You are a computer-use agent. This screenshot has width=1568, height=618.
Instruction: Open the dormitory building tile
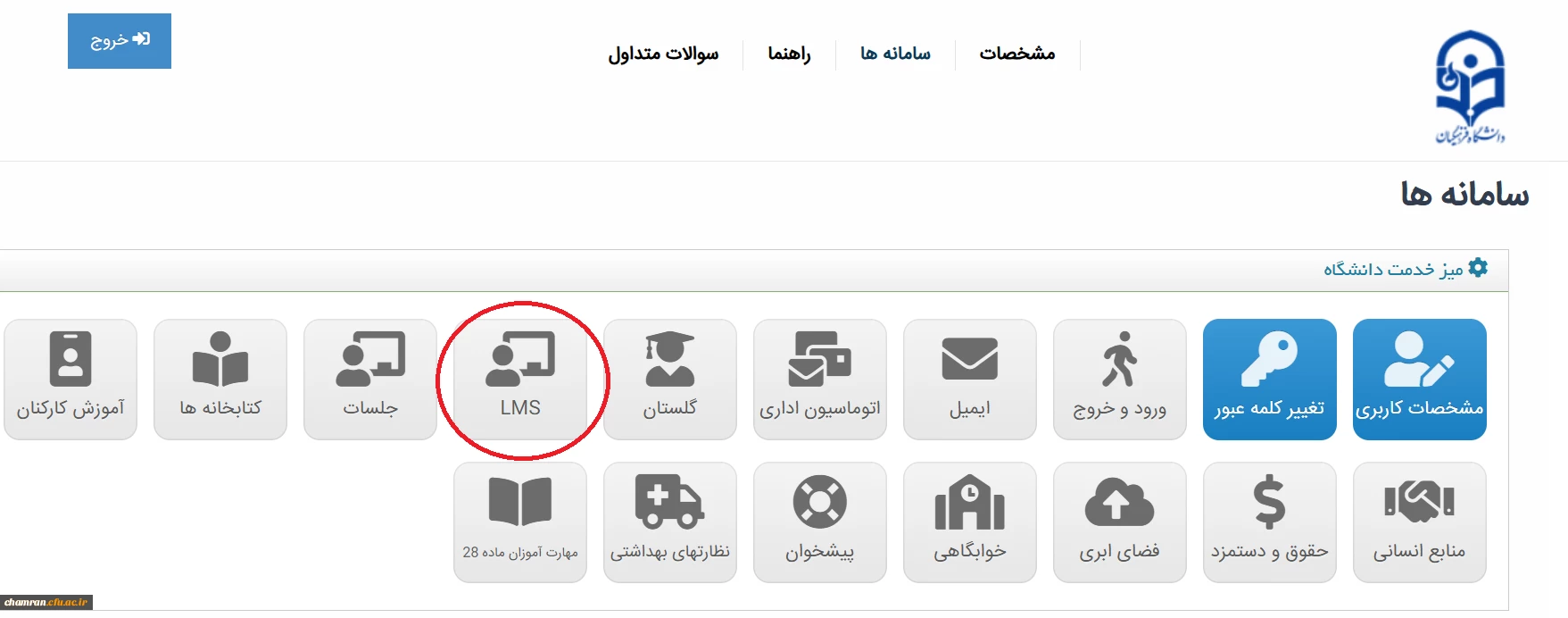[x=970, y=522]
